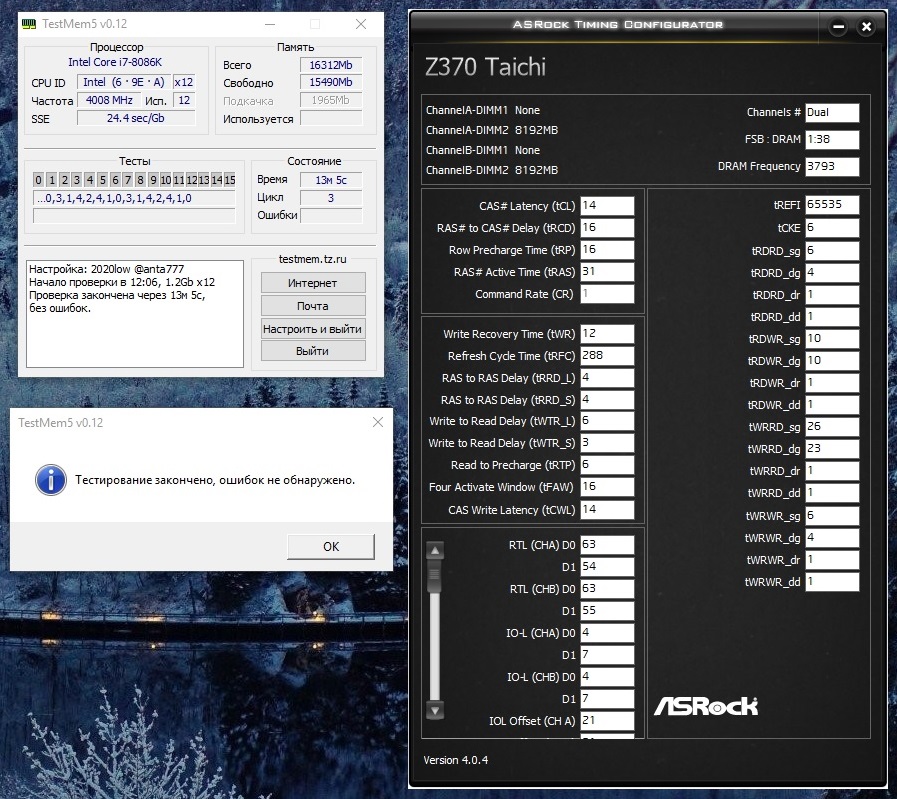This screenshot has height=799, width=897.
Task: Click the CAS Write Latency (tCWL) field
Action: (x=607, y=510)
